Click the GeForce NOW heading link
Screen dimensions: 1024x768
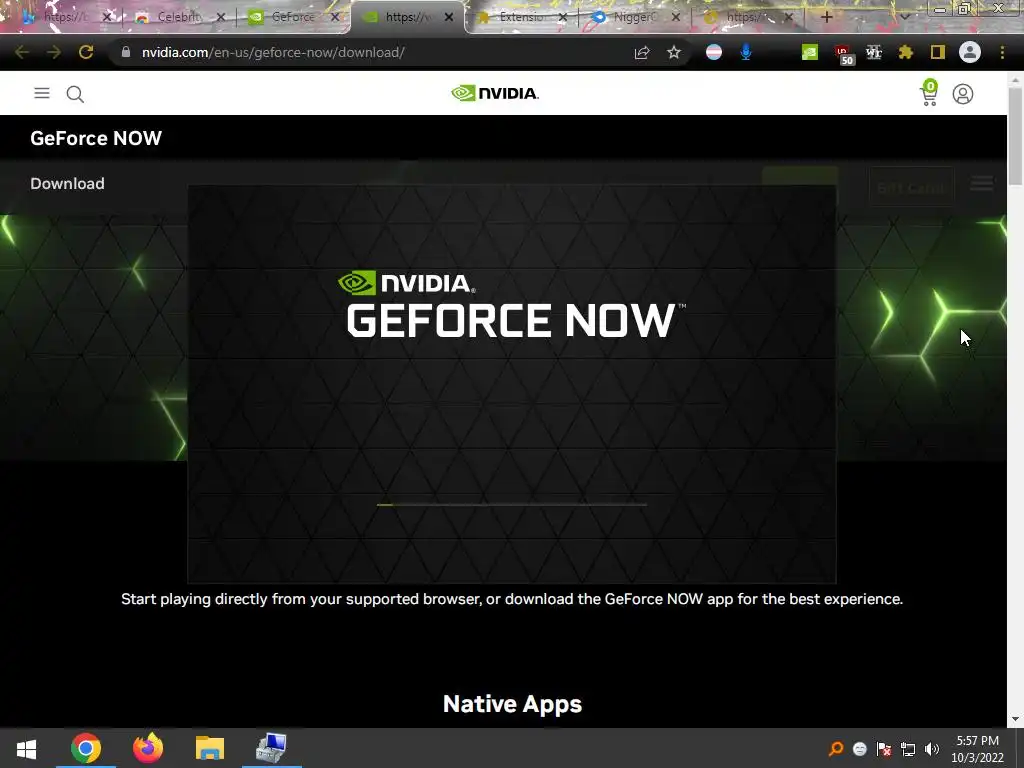[96, 138]
